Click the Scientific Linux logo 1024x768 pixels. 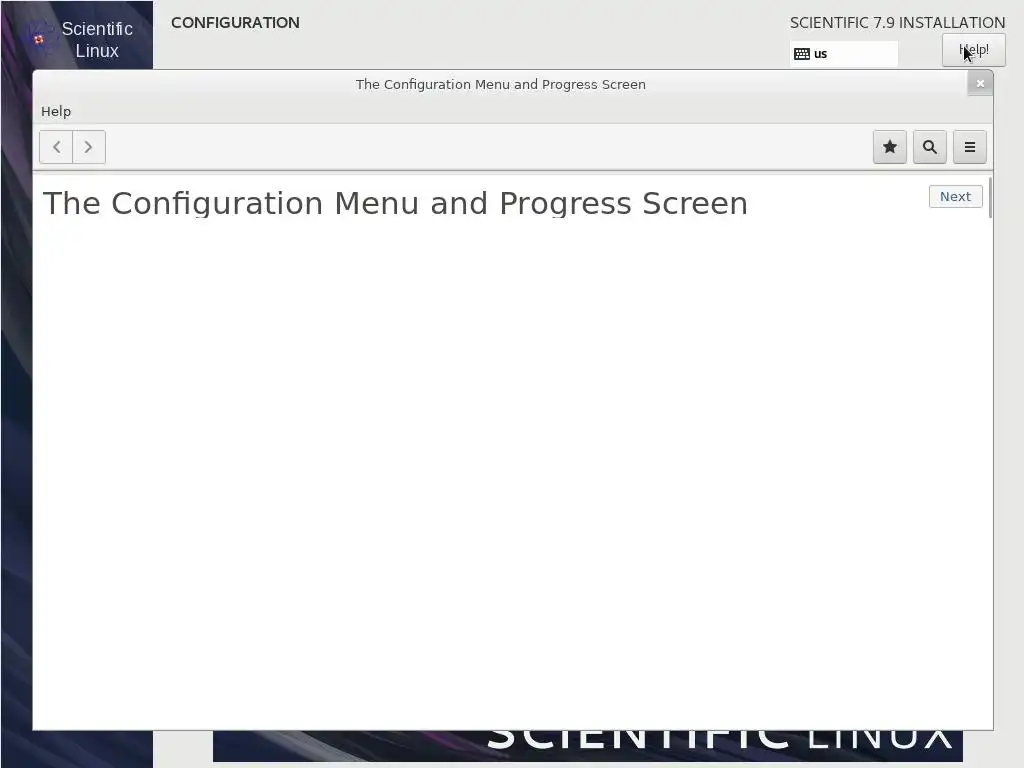tap(78, 38)
